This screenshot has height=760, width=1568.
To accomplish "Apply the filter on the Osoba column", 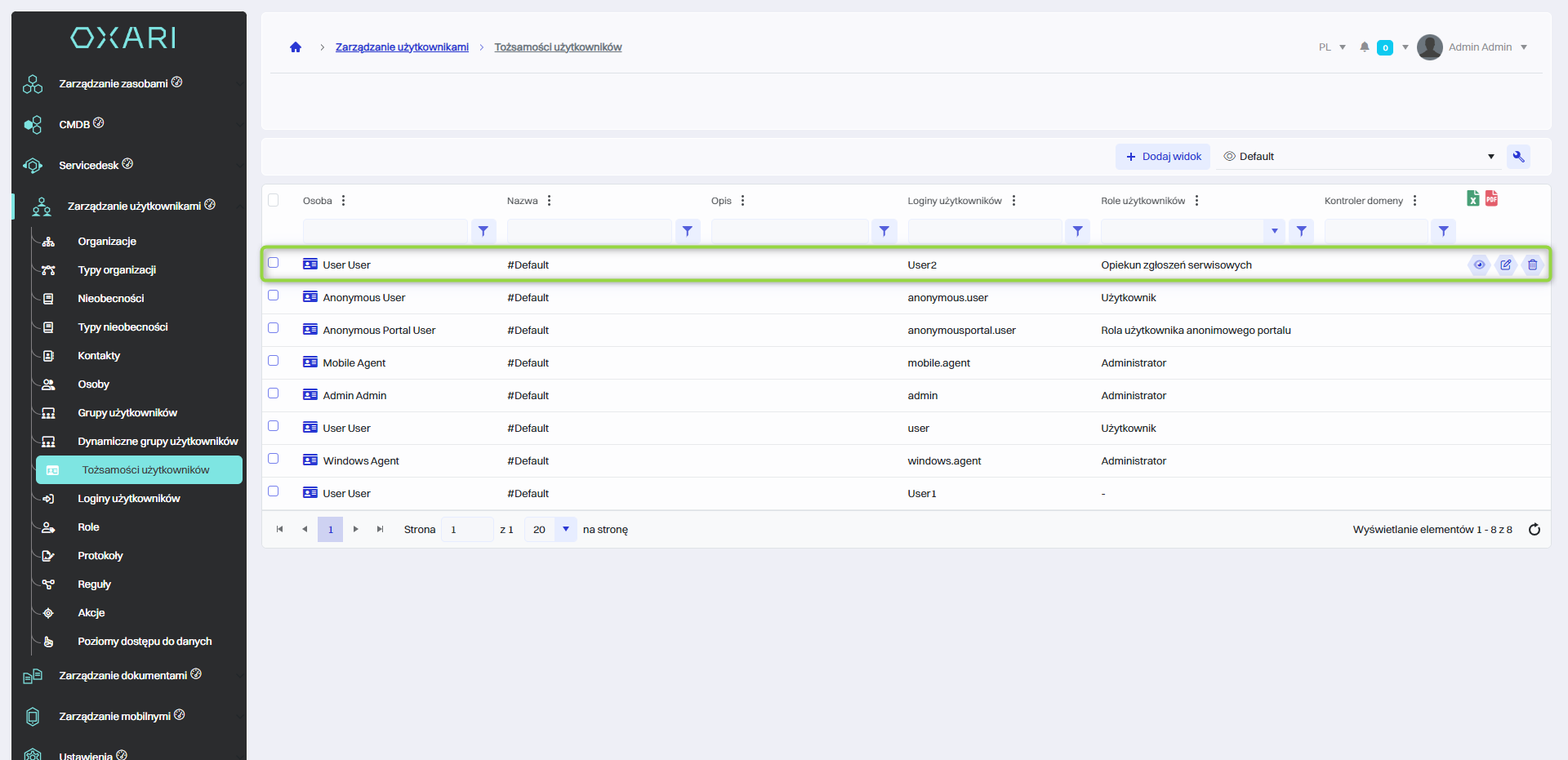I will (483, 232).
